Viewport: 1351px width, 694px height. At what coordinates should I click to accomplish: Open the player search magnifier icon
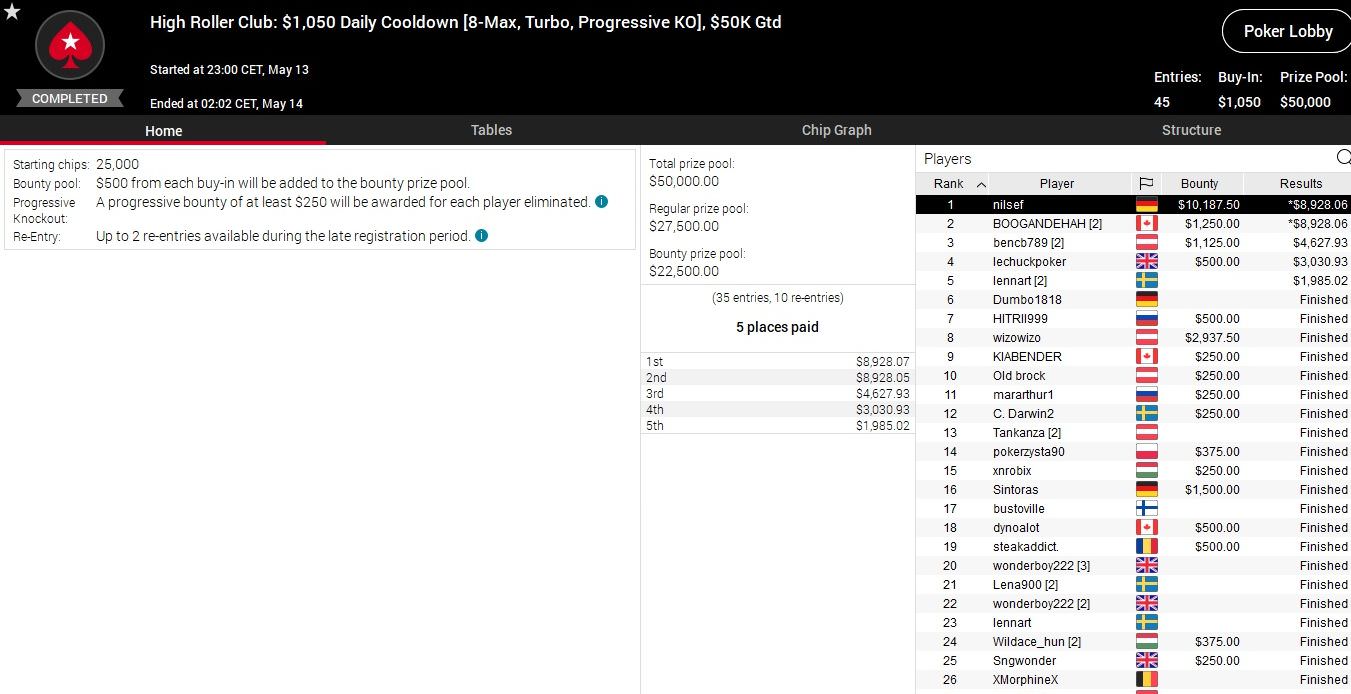pos(1343,158)
